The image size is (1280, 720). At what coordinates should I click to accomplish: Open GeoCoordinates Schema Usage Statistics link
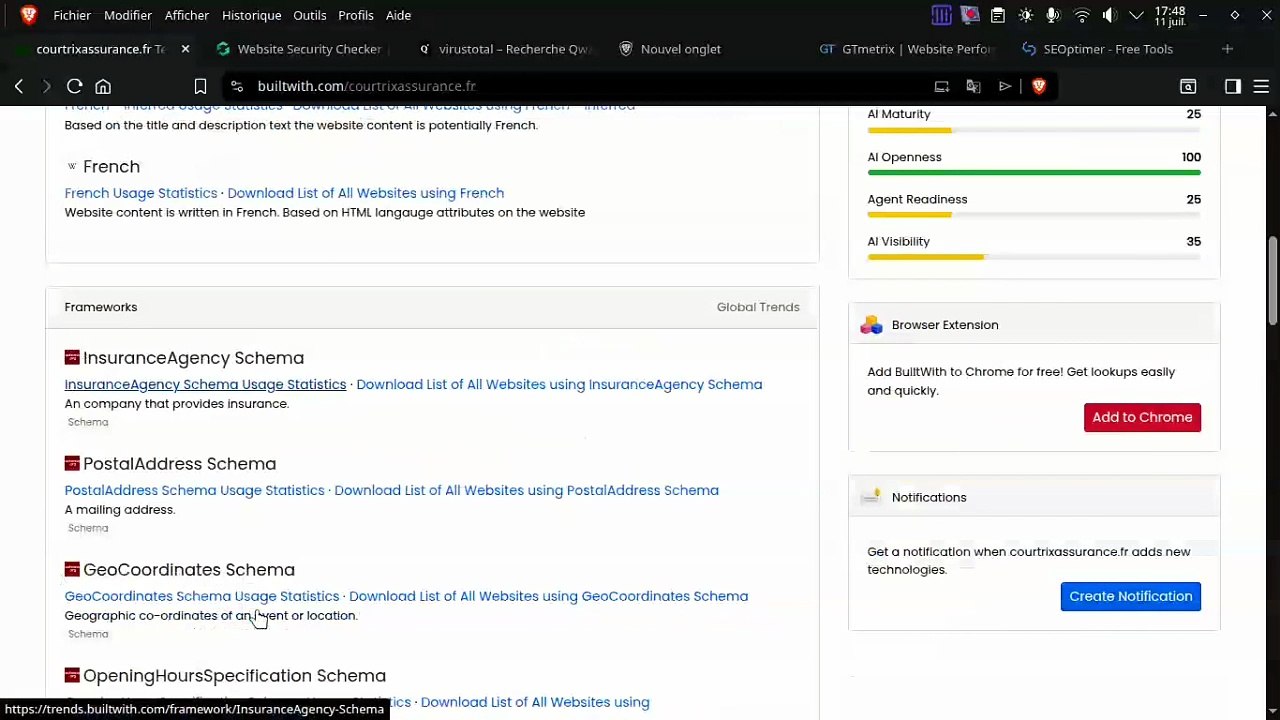coord(202,596)
